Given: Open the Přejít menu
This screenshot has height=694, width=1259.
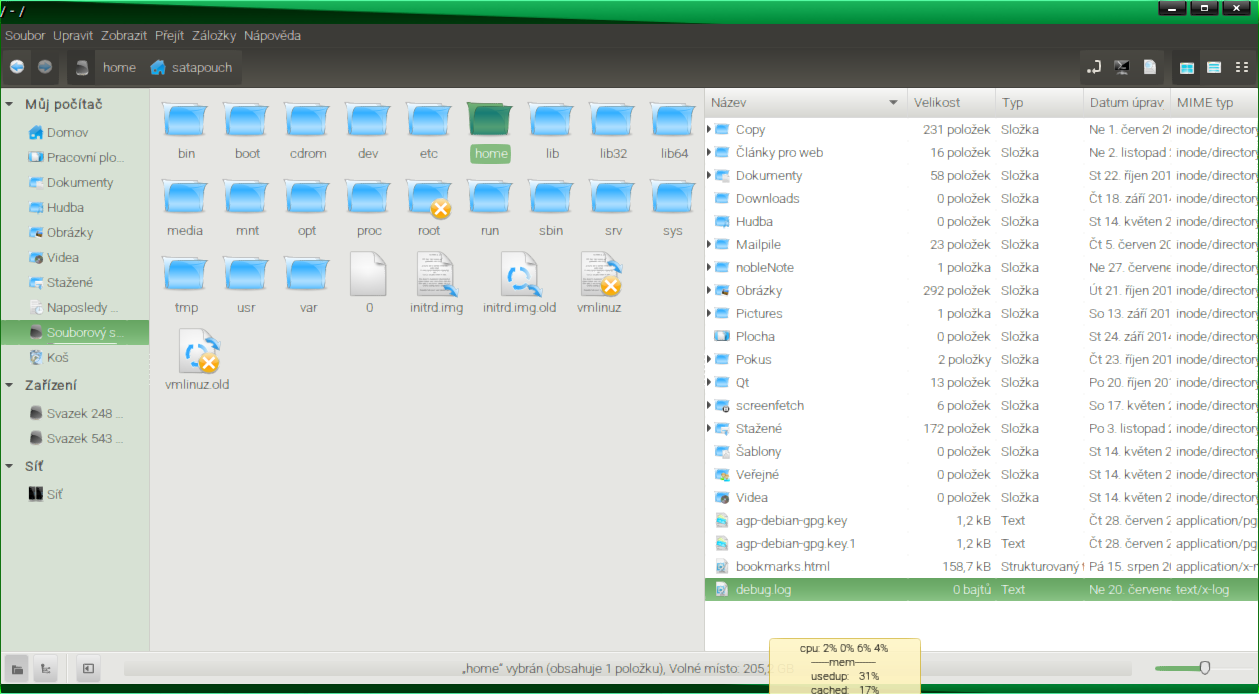Looking at the screenshot, I should tap(170, 35).
